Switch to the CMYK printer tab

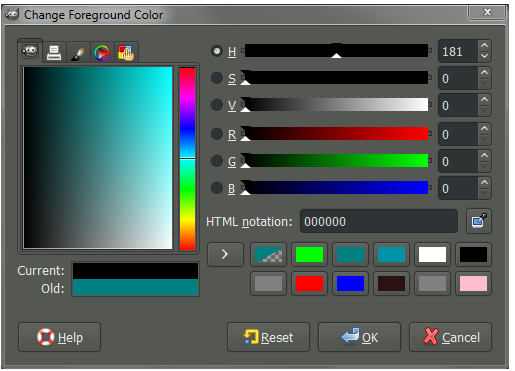coord(54,53)
